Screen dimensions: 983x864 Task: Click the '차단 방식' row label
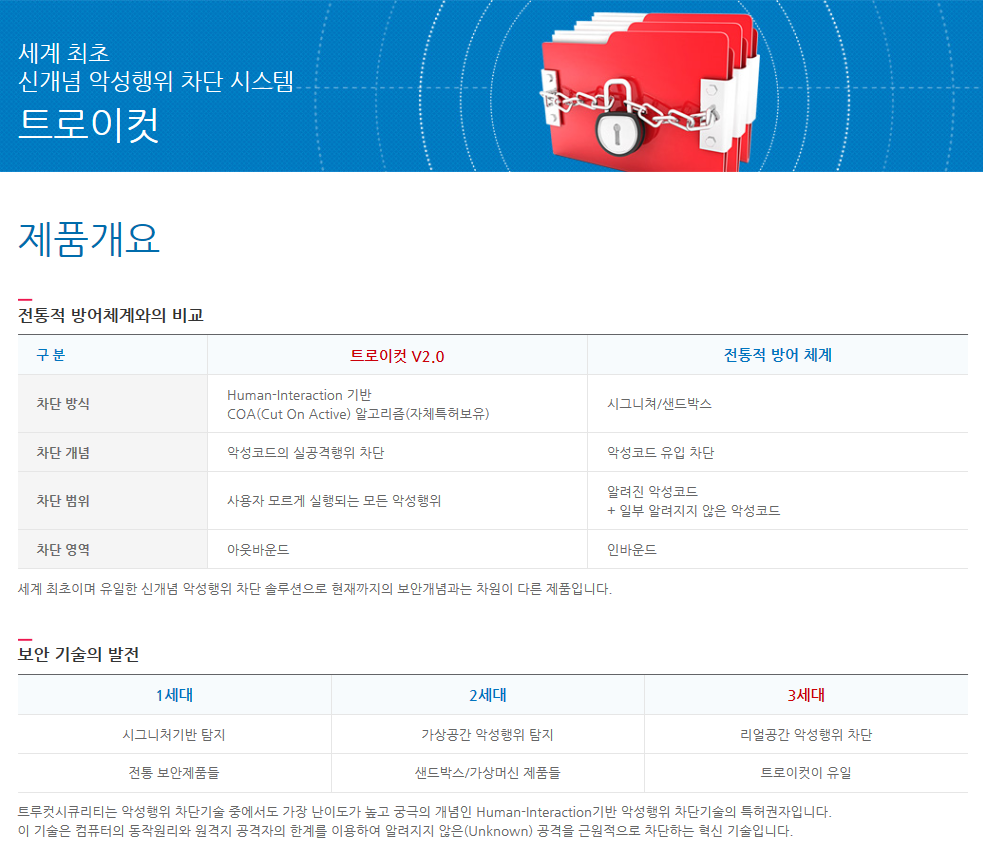point(63,404)
